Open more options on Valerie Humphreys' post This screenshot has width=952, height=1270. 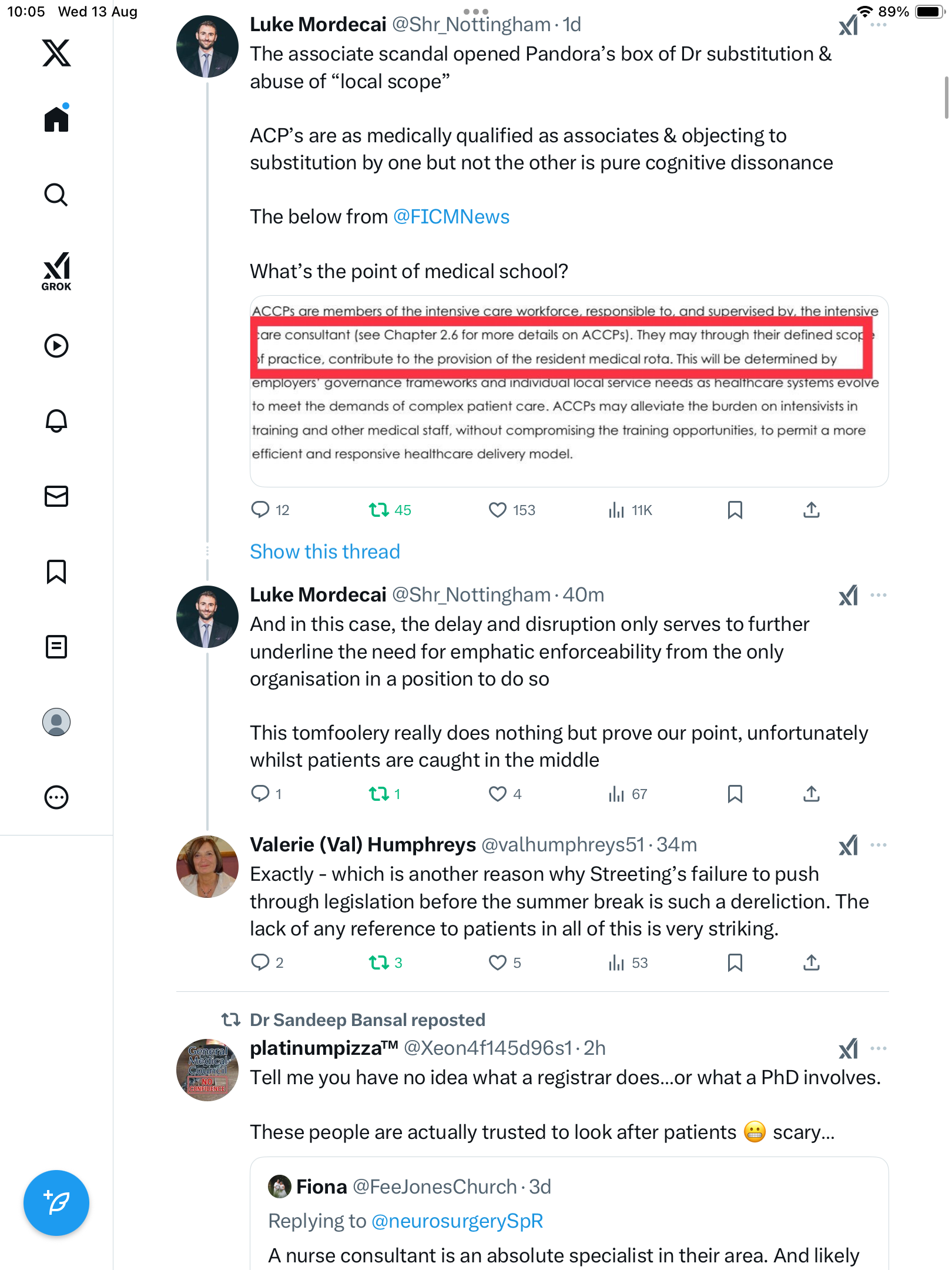[878, 845]
